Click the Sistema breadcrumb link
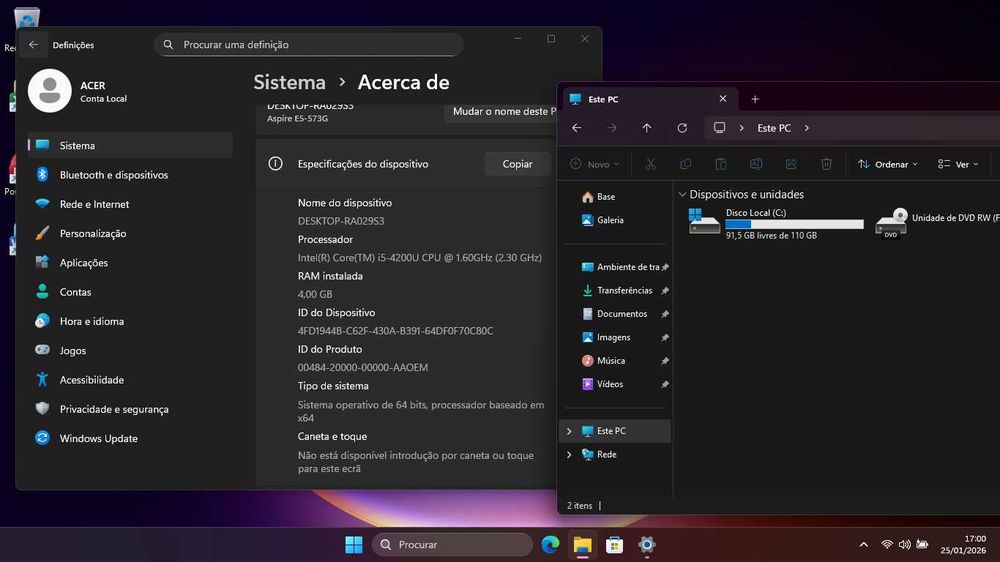 tap(290, 82)
